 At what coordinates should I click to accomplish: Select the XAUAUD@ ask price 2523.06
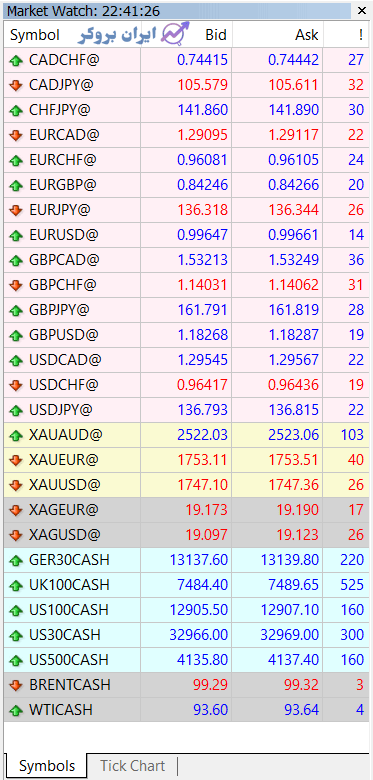point(293,435)
